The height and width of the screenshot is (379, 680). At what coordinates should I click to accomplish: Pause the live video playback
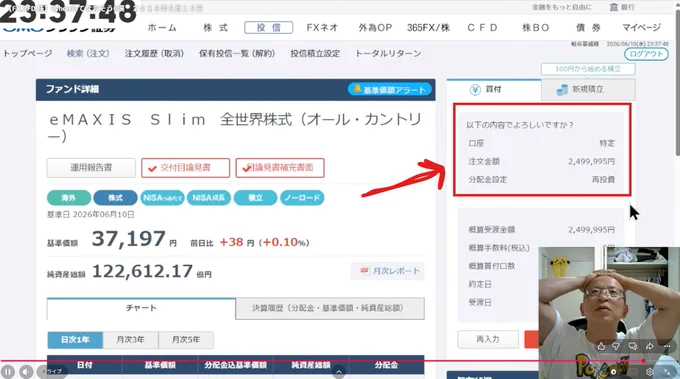(x=8, y=372)
